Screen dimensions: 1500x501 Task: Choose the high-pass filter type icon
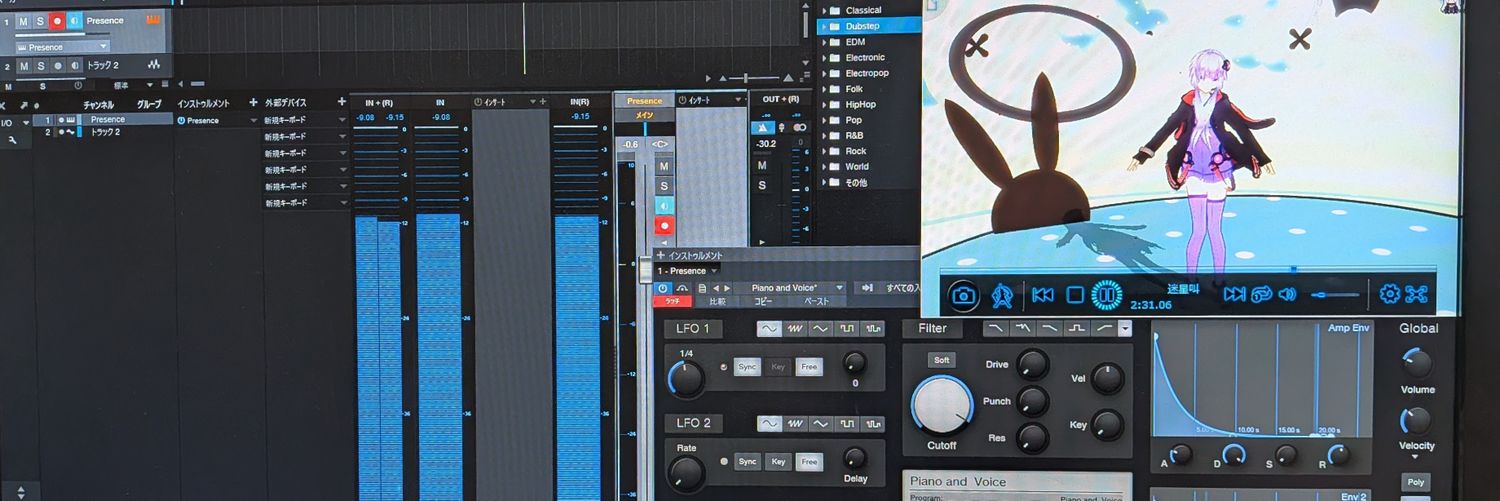1103,328
